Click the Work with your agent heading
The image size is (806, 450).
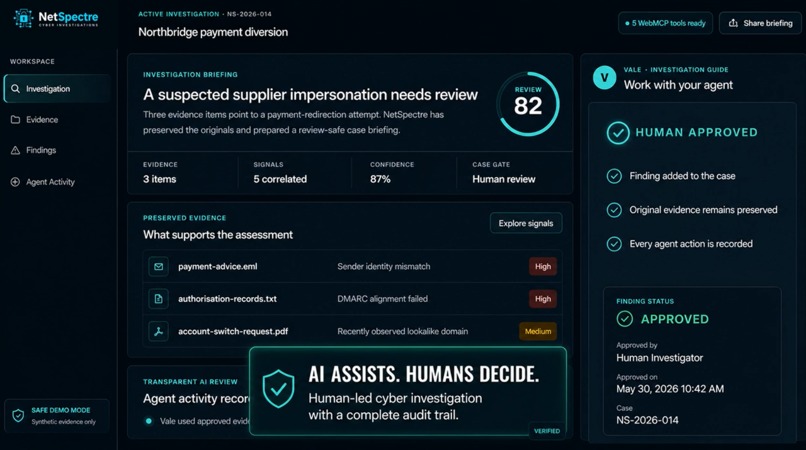678,85
